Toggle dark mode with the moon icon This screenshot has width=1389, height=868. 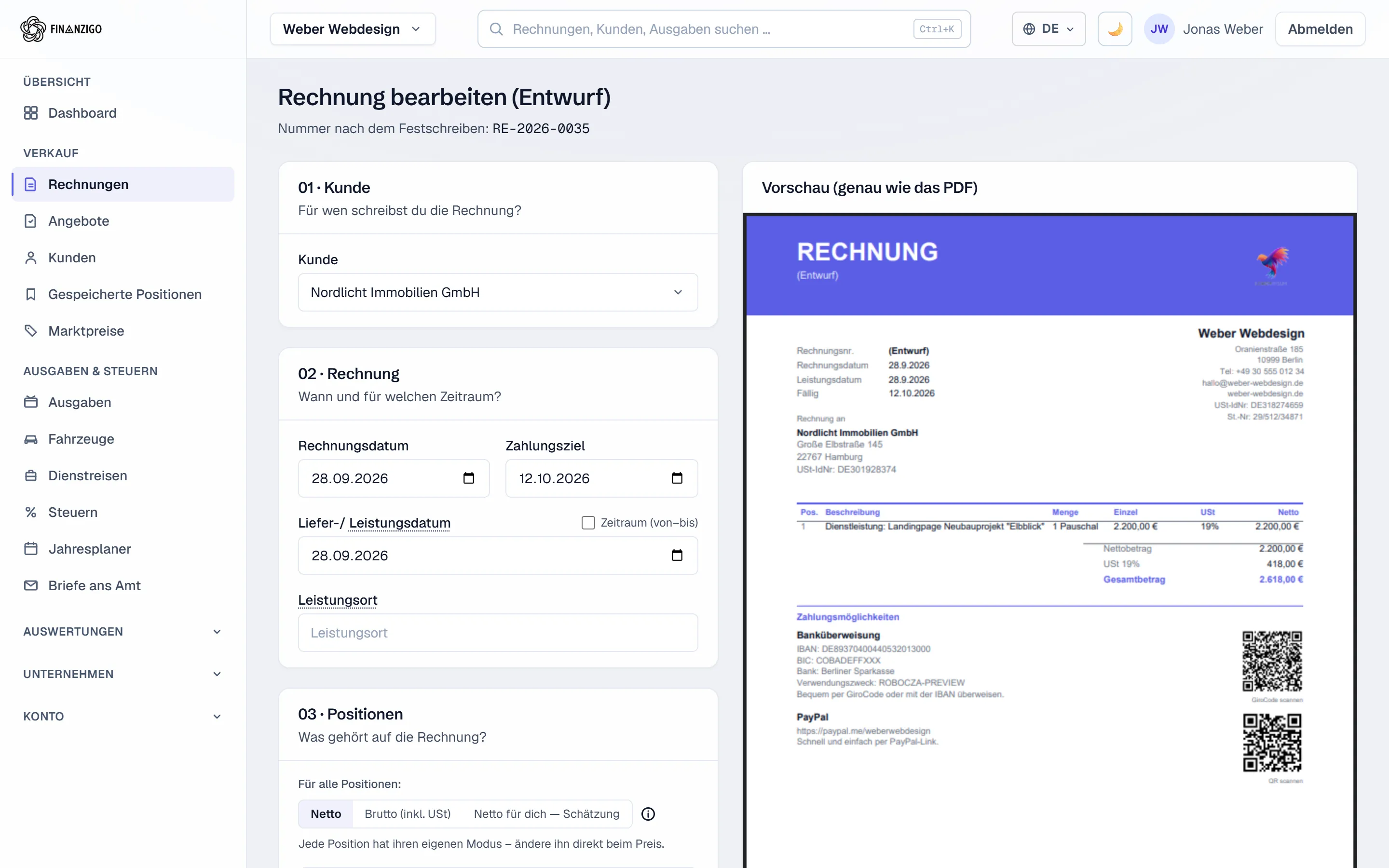pyautogui.click(x=1115, y=29)
